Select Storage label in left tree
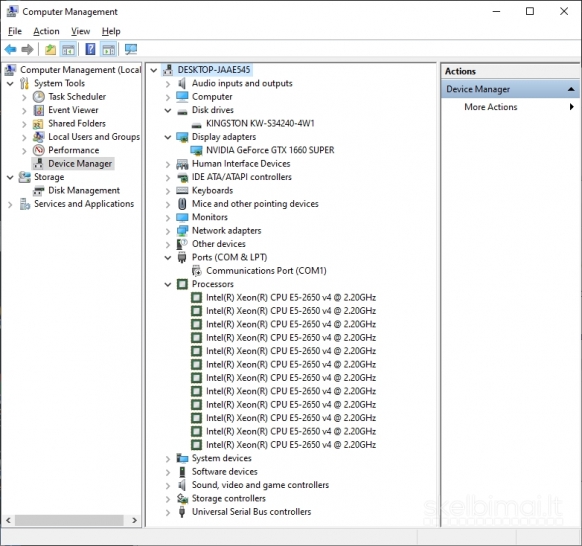The image size is (582, 546). 49,177
